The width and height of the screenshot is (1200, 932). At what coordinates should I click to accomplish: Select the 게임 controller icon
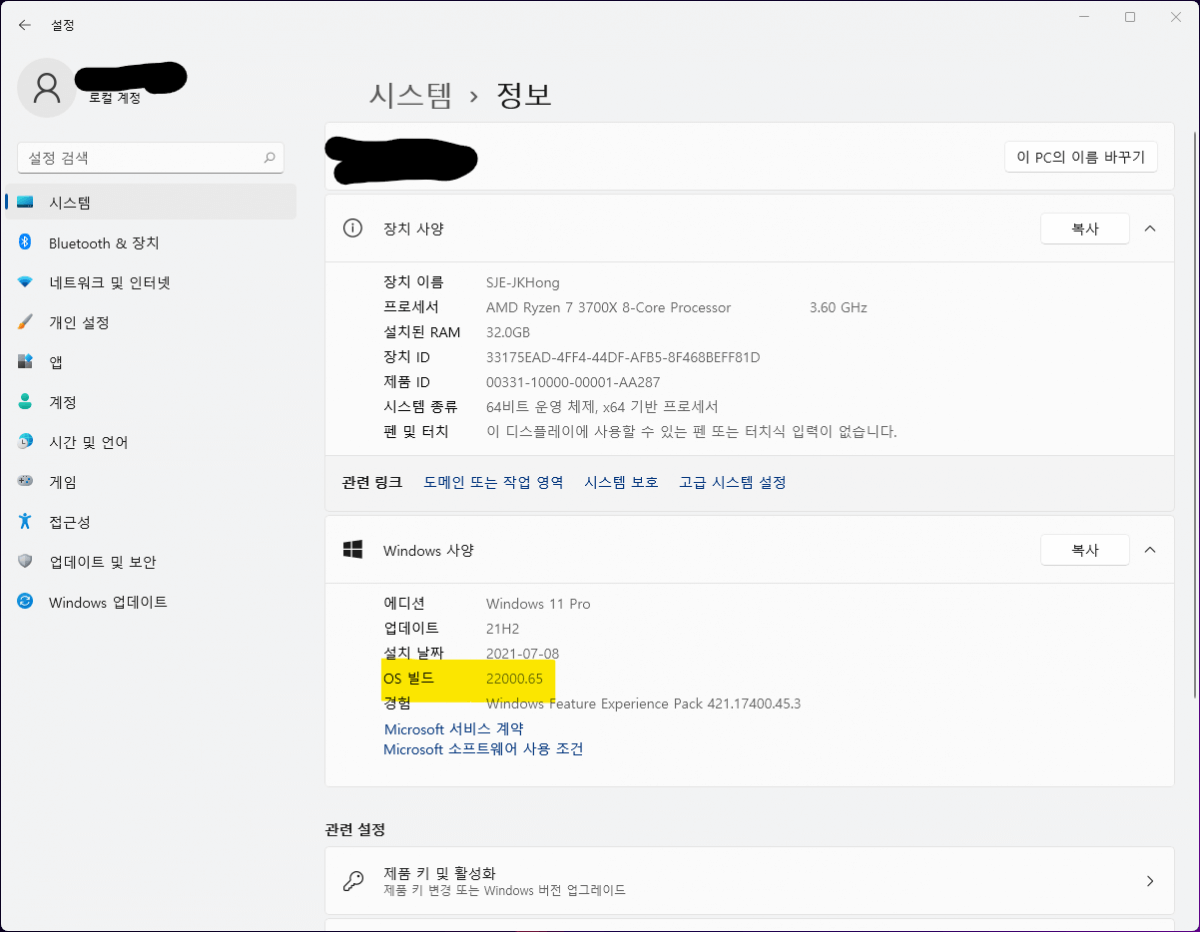click(26, 481)
